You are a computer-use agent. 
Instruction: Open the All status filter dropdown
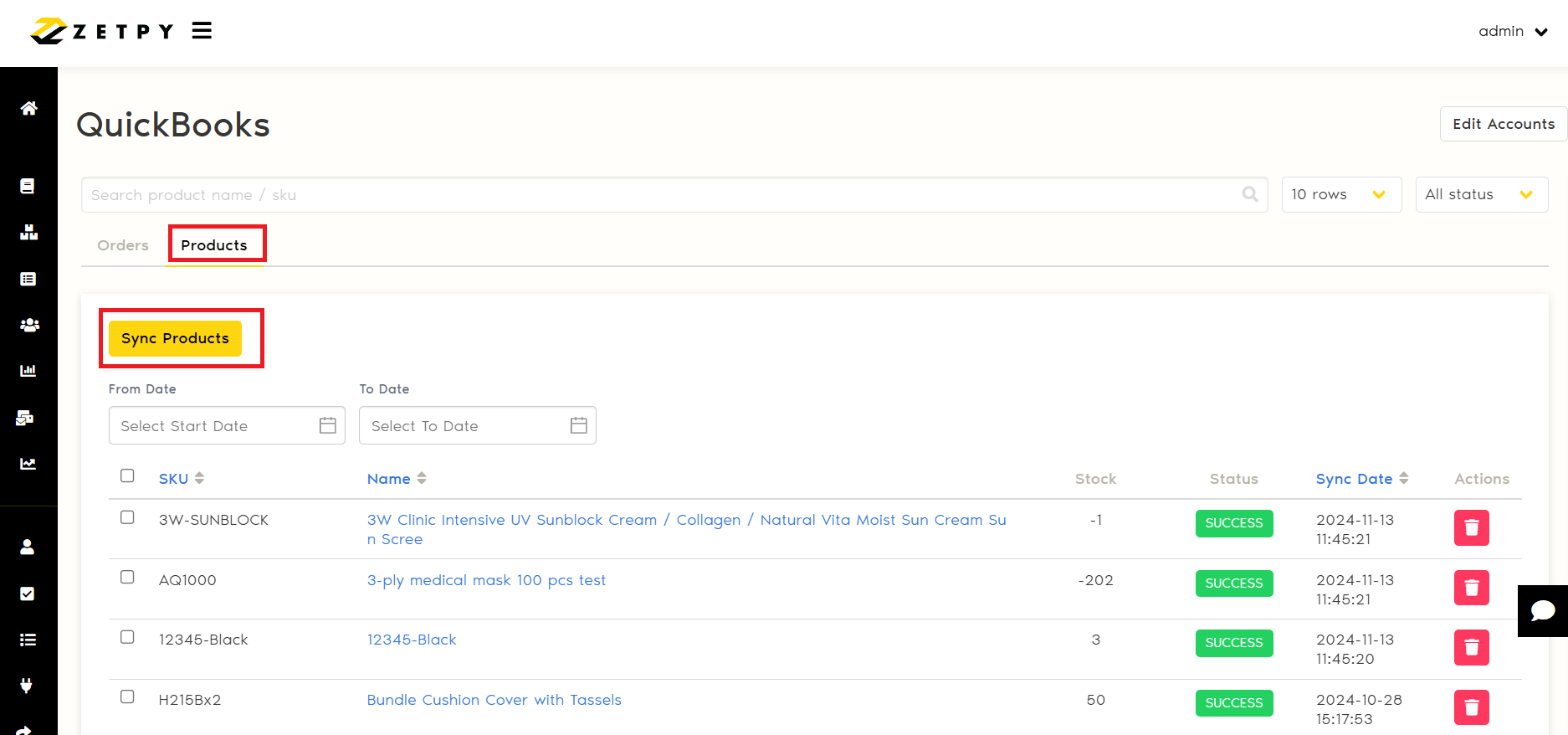point(1480,194)
